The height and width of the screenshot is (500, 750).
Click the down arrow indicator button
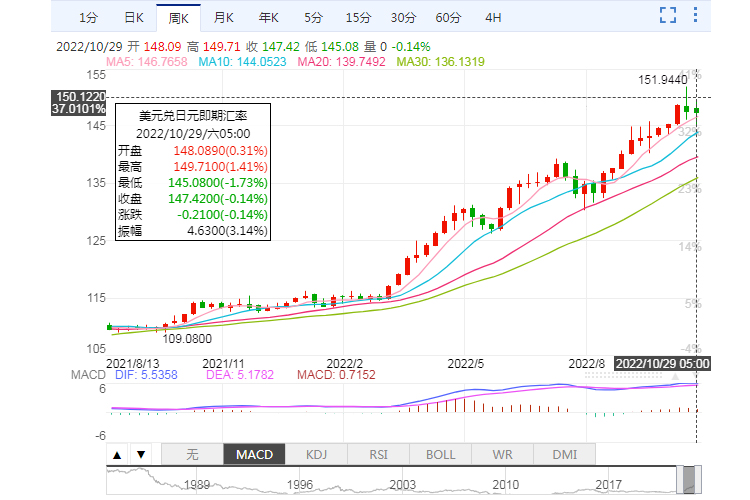pyautogui.click(x=141, y=455)
